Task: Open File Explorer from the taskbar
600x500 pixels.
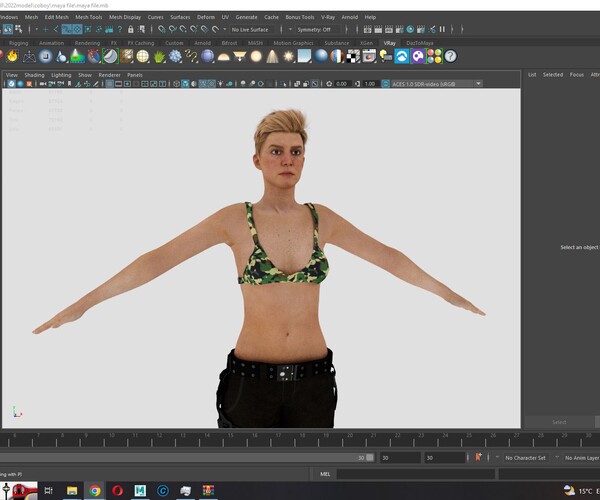Action: coord(72,490)
